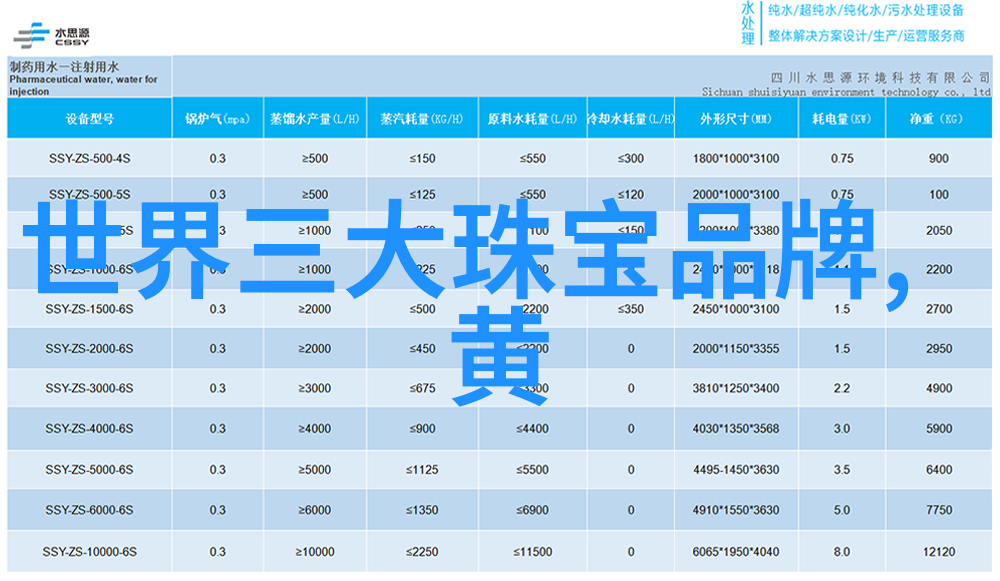Select the 净重(KG) column header
Image resolution: width=1000 pixels, height=581 pixels.
pyautogui.click(x=938, y=119)
